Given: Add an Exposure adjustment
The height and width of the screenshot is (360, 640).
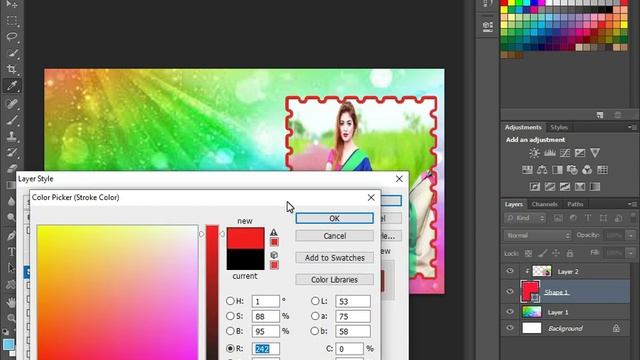Looking at the screenshot, I should coord(580,153).
